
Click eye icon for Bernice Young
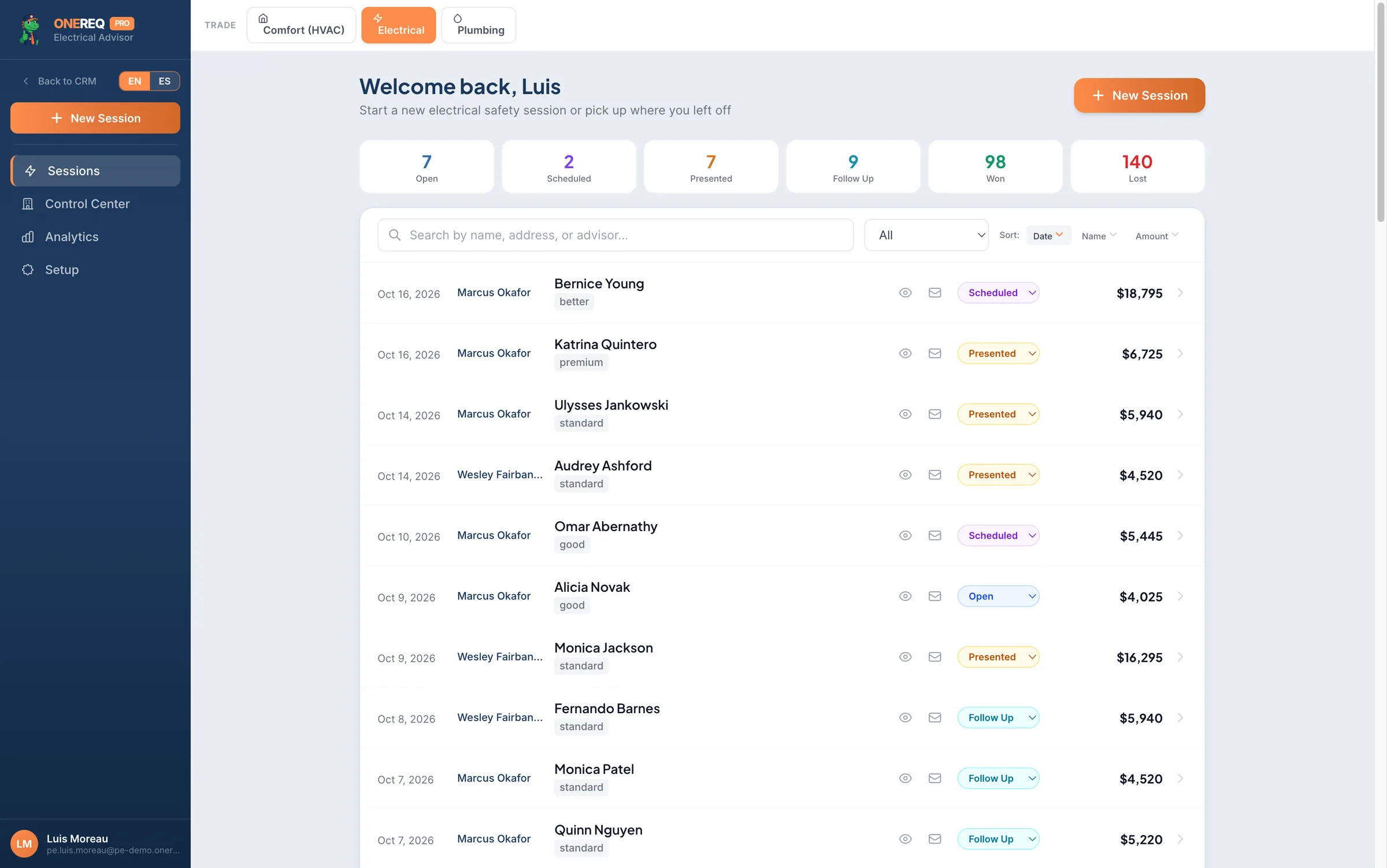(x=905, y=293)
